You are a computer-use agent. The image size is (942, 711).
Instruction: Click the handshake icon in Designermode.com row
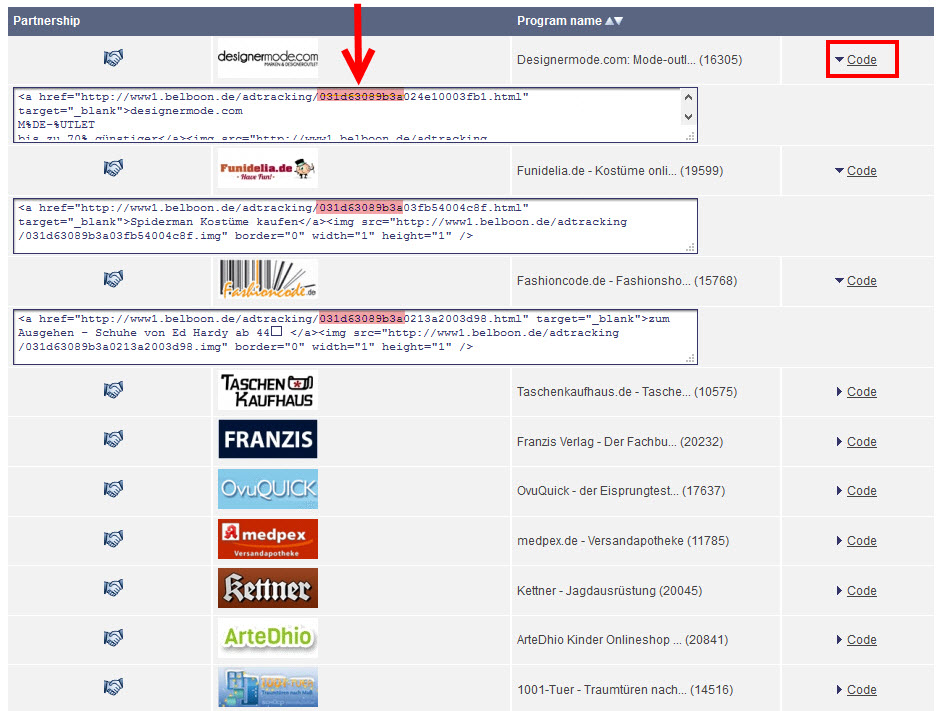click(x=113, y=58)
